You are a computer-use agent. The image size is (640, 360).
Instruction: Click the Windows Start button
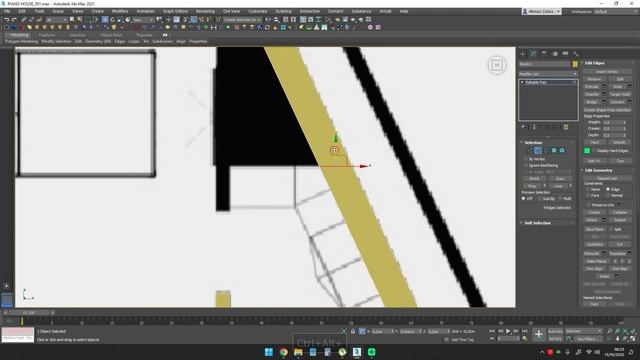269,352
